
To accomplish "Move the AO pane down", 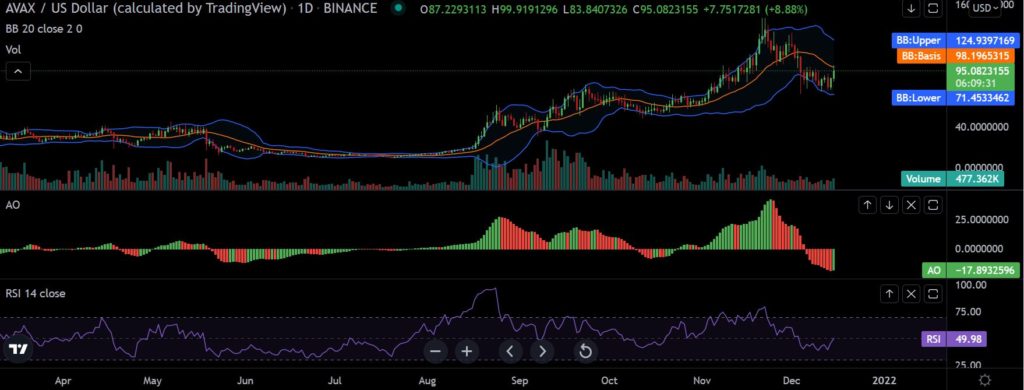I will [889, 205].
